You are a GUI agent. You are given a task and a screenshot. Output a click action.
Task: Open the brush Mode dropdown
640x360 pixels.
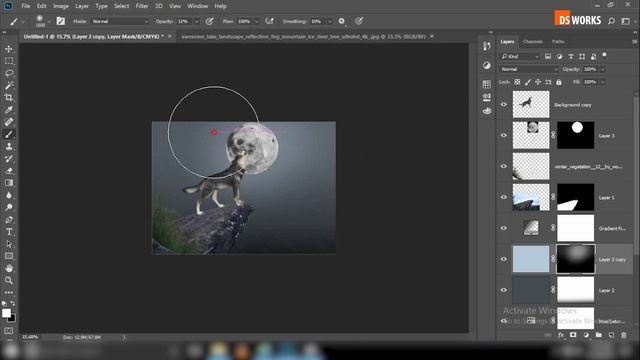(x=119, y=21)
